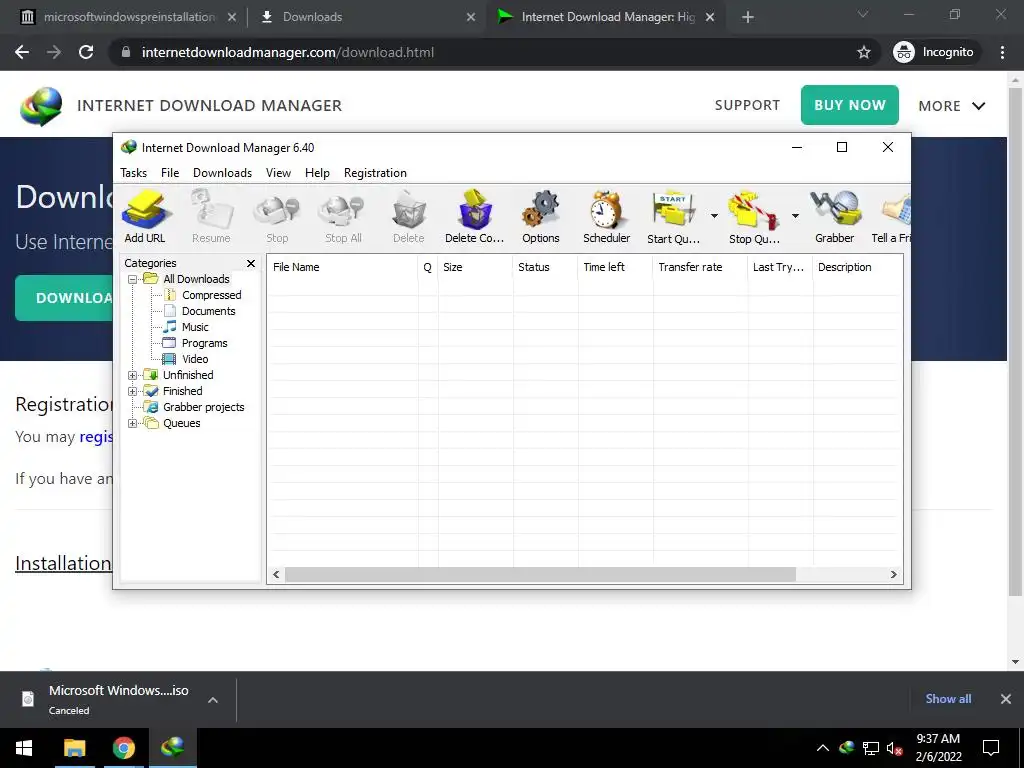The height and width of the screenshot is (768, 1024).
Task: Close the Chrome download bar
Action: click(1006, 699)
